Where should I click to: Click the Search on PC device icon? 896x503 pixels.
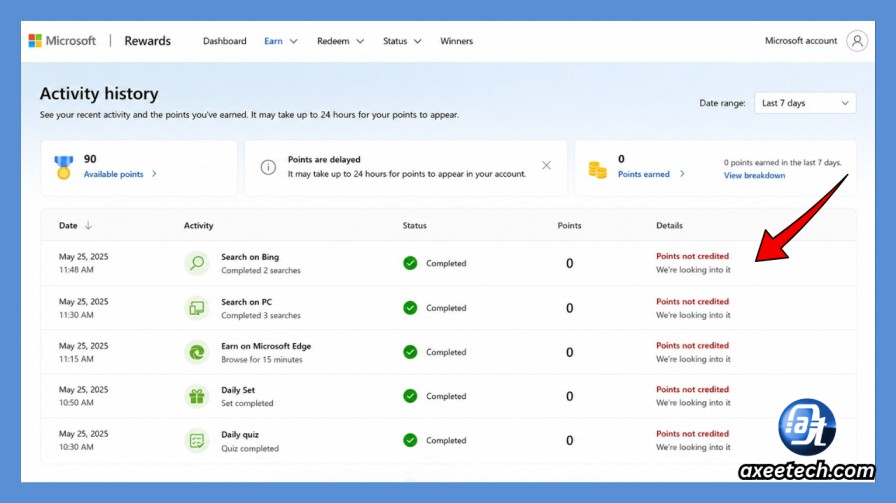pyautogui.click(x=197, y=308)
